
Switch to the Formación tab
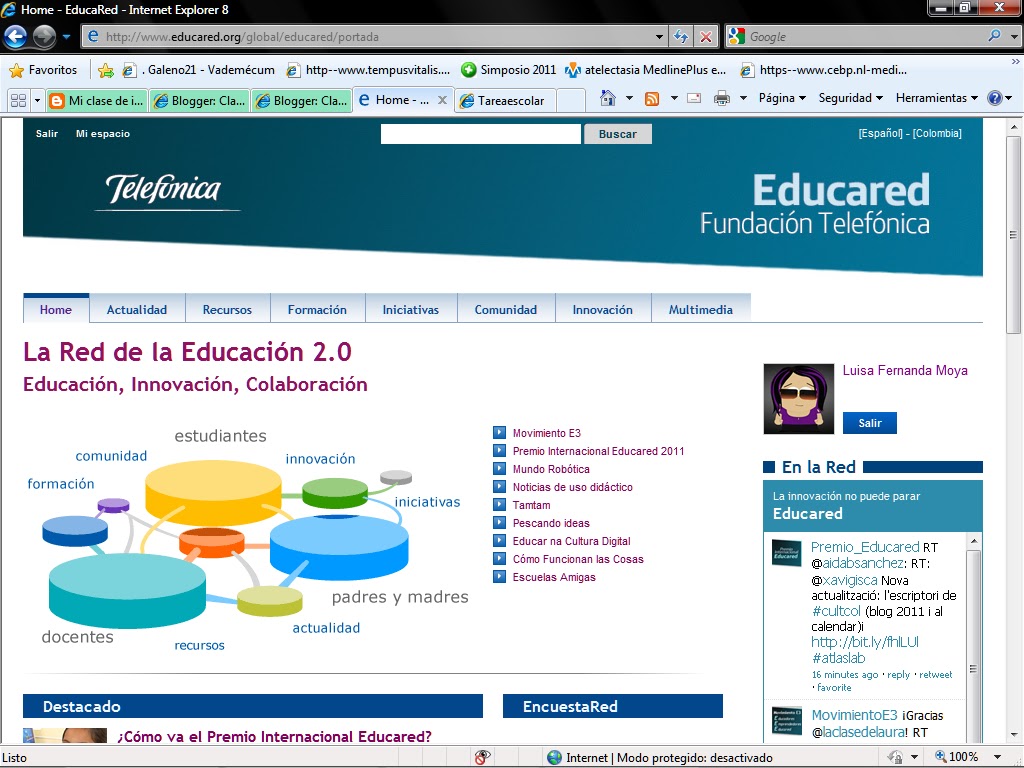click(x=318, y=309)
